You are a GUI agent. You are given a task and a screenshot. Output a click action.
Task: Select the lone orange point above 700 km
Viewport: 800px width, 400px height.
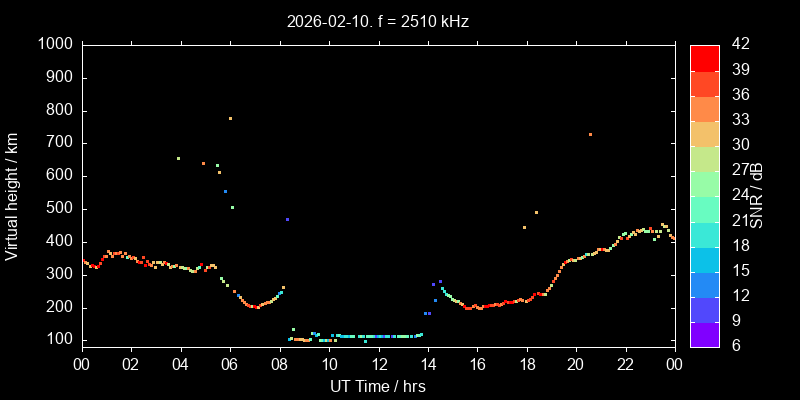pos(590,134)
